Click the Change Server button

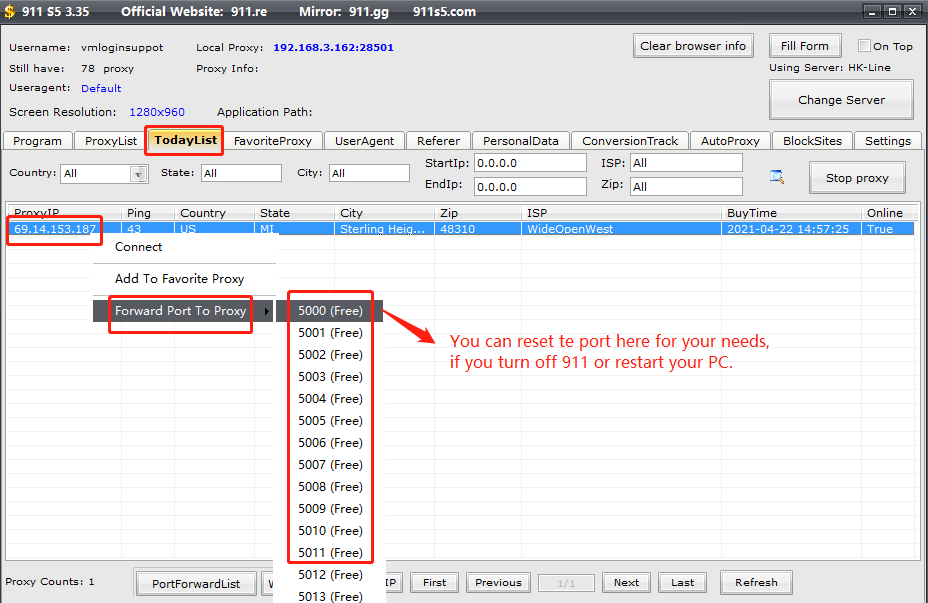pyautogui.click(x=840, y=100)
